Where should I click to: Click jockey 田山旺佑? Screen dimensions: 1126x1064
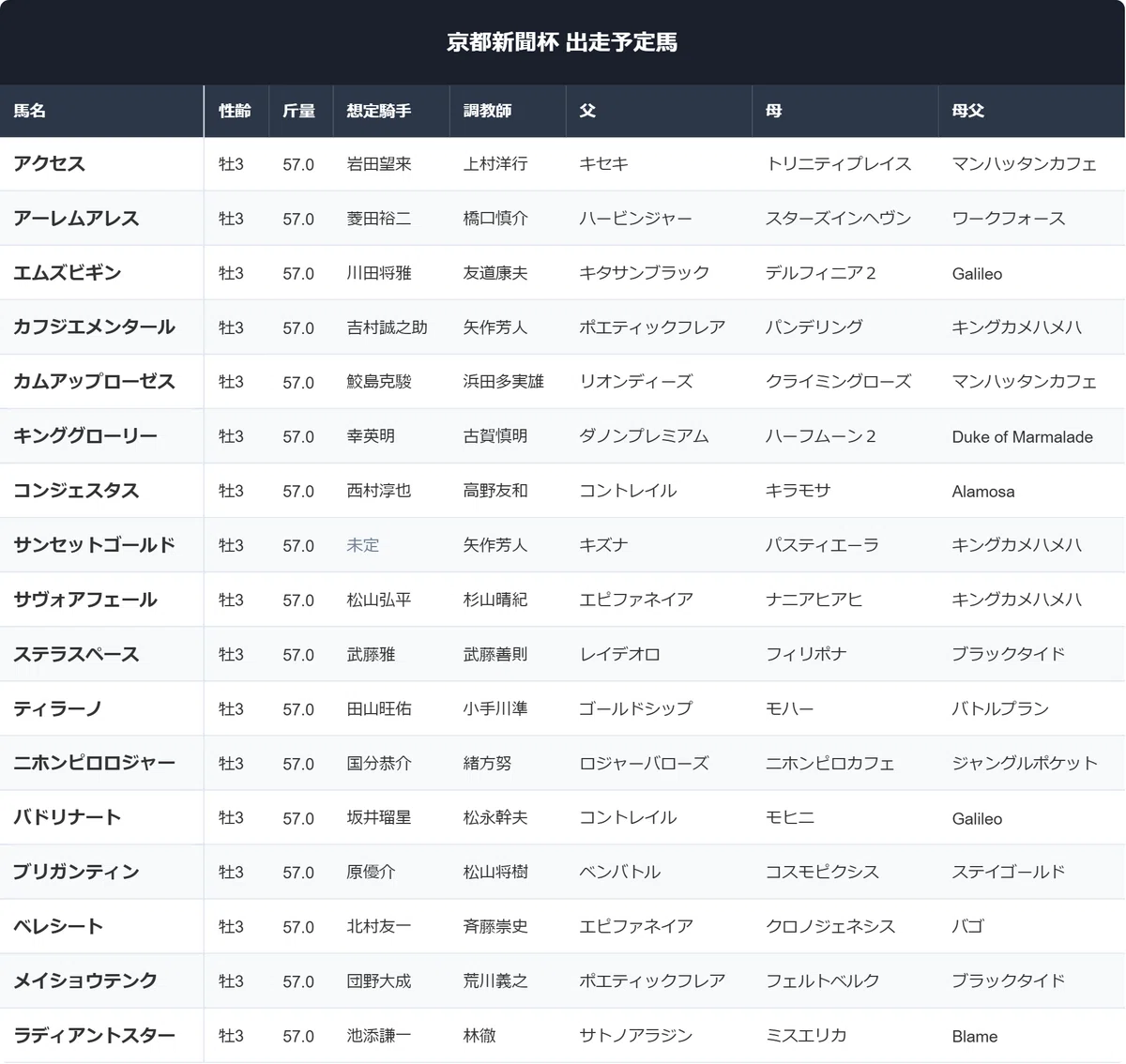point(379,708)
